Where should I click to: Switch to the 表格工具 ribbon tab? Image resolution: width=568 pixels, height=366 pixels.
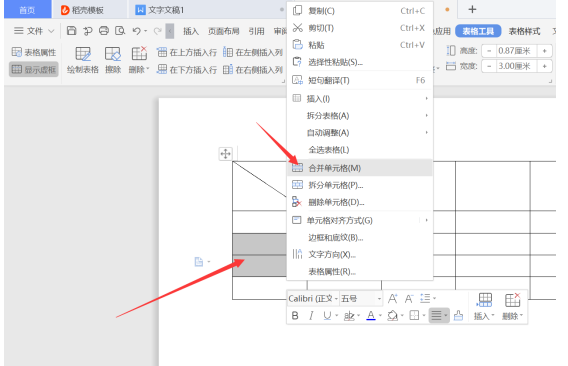click(x=478, y=31)
